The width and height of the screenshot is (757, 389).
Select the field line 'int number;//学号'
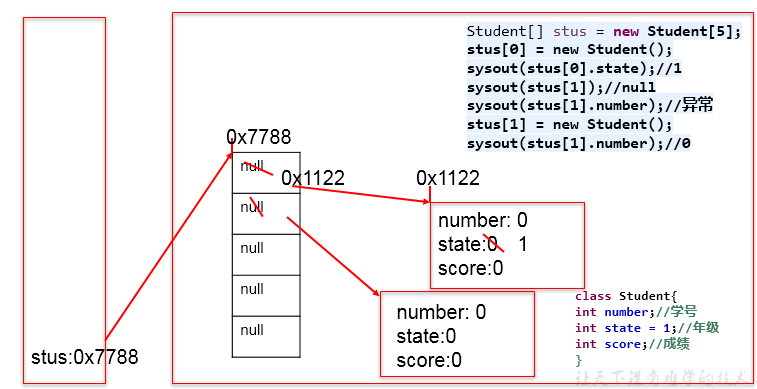636,312
